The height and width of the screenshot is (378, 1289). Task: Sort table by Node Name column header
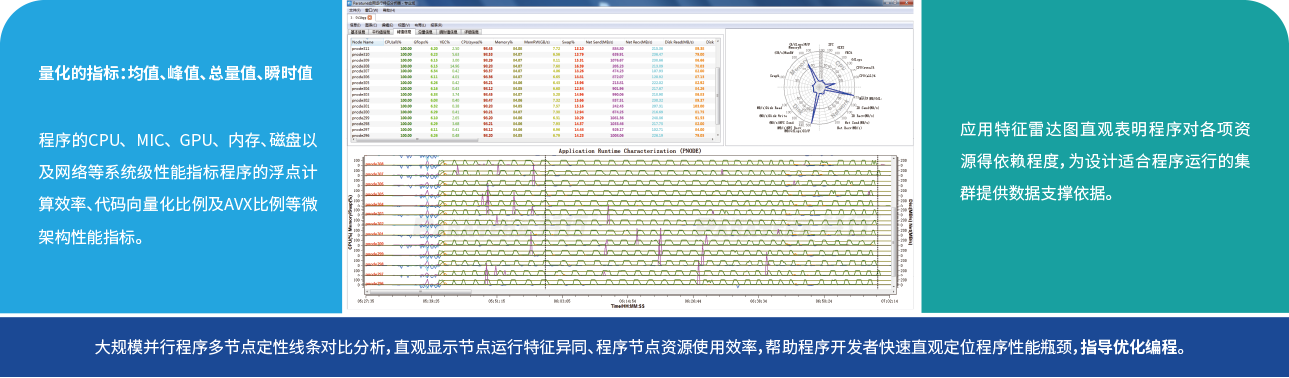pos(367,42)
